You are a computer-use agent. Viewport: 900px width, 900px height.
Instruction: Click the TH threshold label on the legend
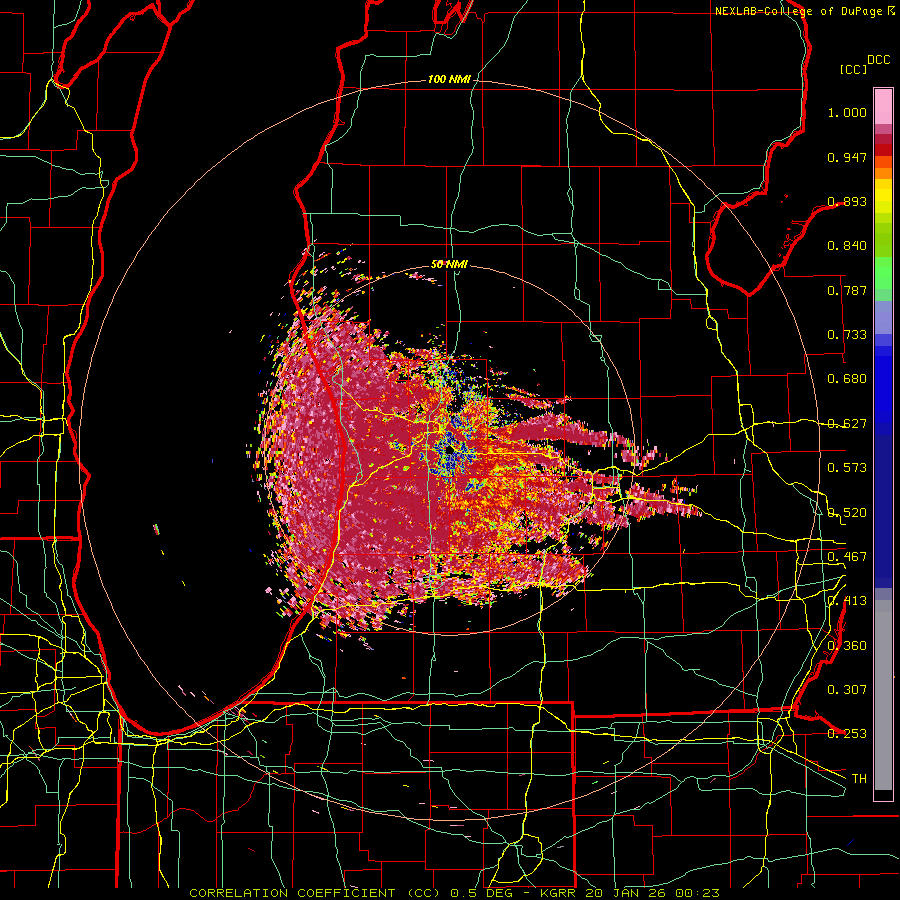(859, 779)
